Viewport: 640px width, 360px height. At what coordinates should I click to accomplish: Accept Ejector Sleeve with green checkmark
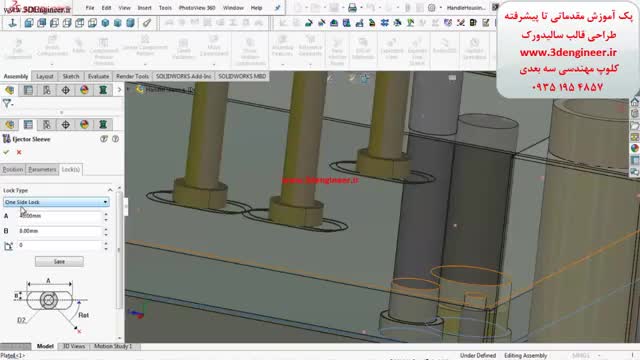[6, 152]
